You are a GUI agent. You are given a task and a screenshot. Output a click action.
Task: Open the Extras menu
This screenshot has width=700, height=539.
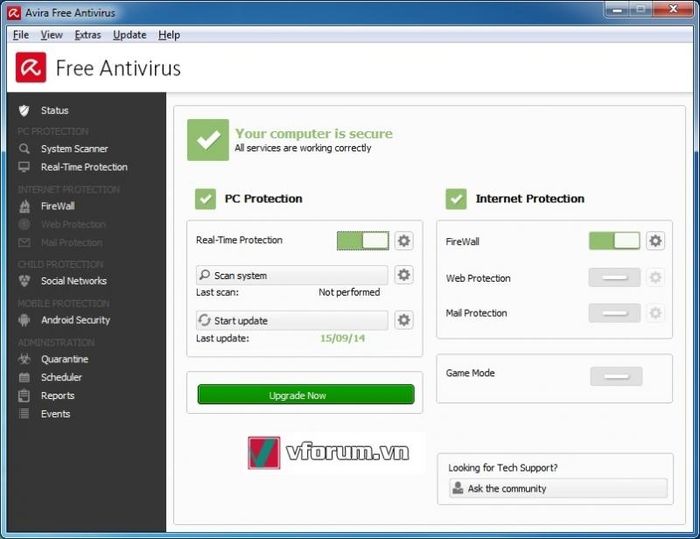click(x=88, y=35)
